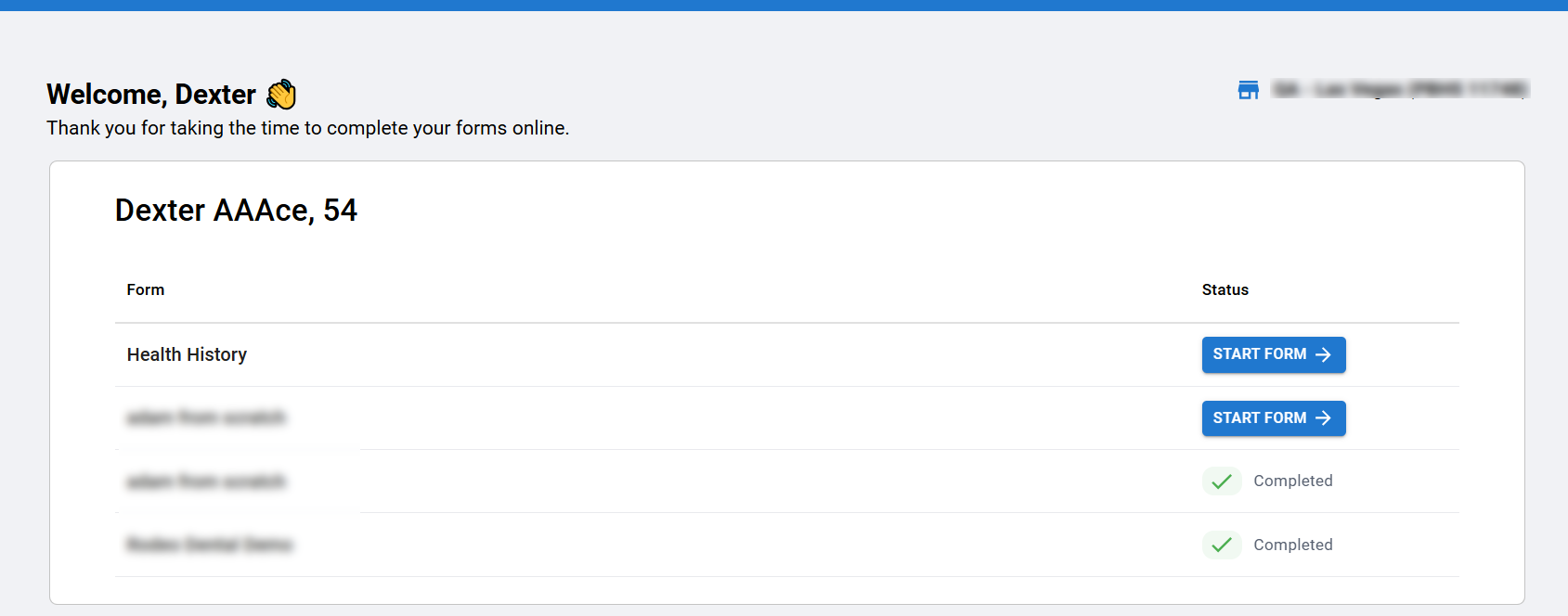The image size is (1568, 616).
Task: Click the first green checkmark icon
Action: click(1222, 481)
